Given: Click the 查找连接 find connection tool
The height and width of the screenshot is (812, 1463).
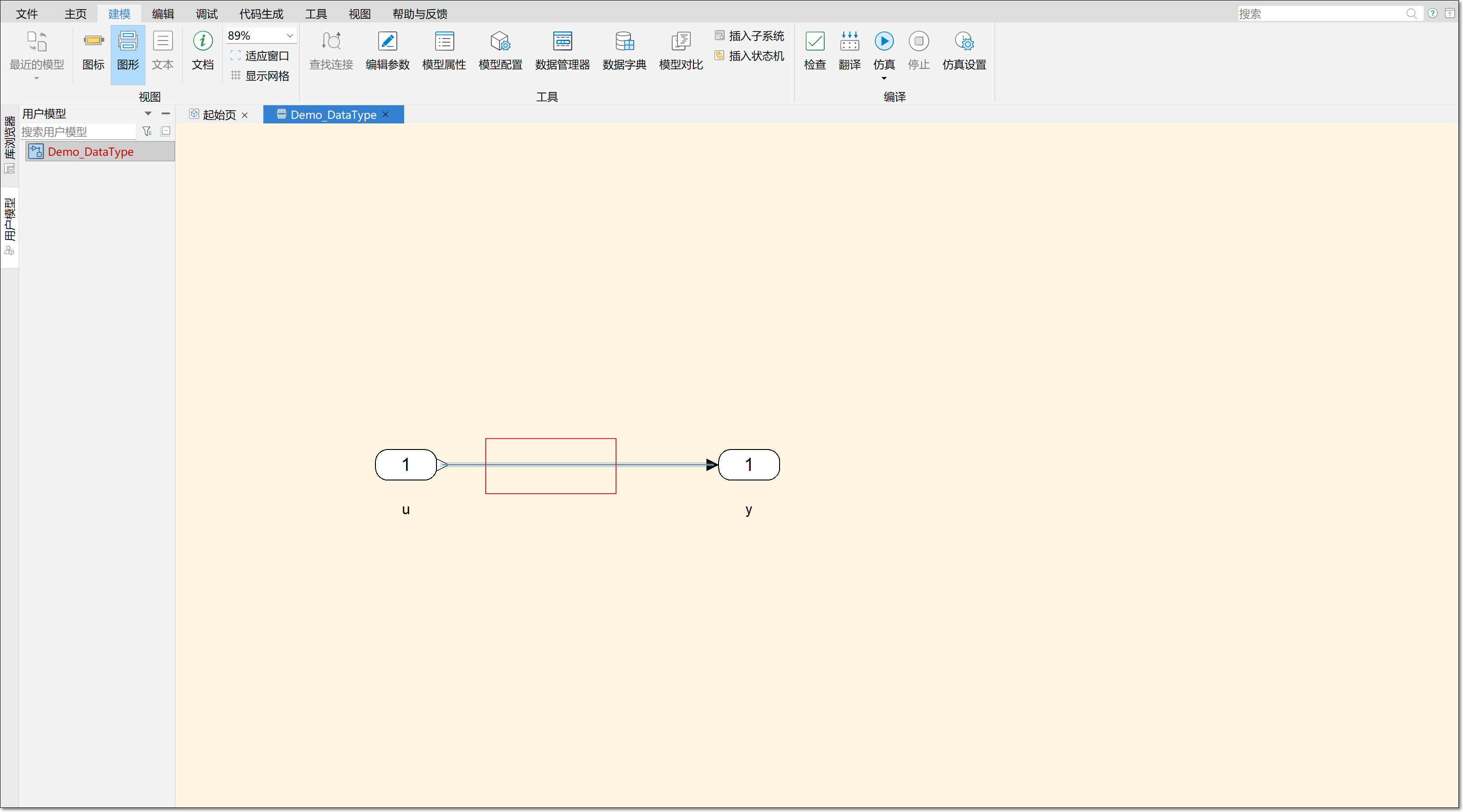Looking at the screenshot, I should point(331,51).
